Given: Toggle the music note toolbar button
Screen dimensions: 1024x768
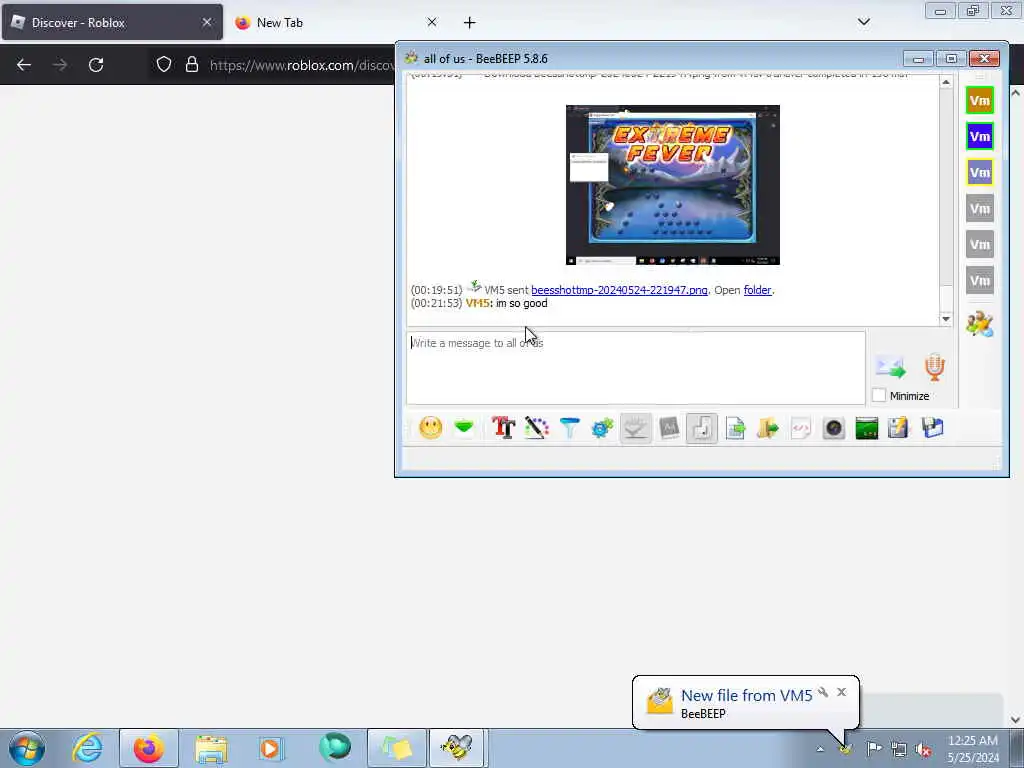Looking at the screenshot, I should pyautogui.click(x=702, y=428).
